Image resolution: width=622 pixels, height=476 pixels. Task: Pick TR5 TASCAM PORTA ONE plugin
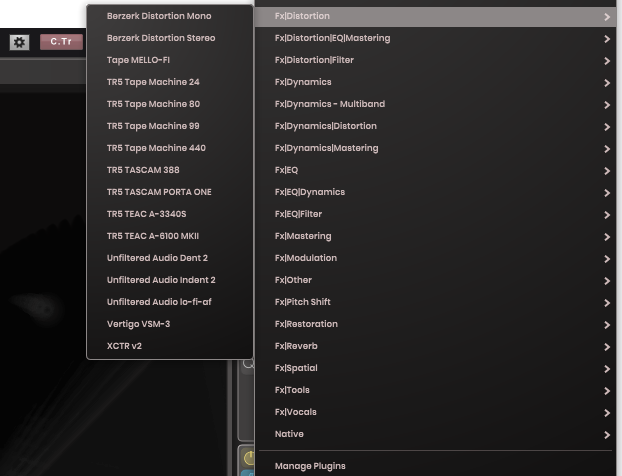point(170,192)
